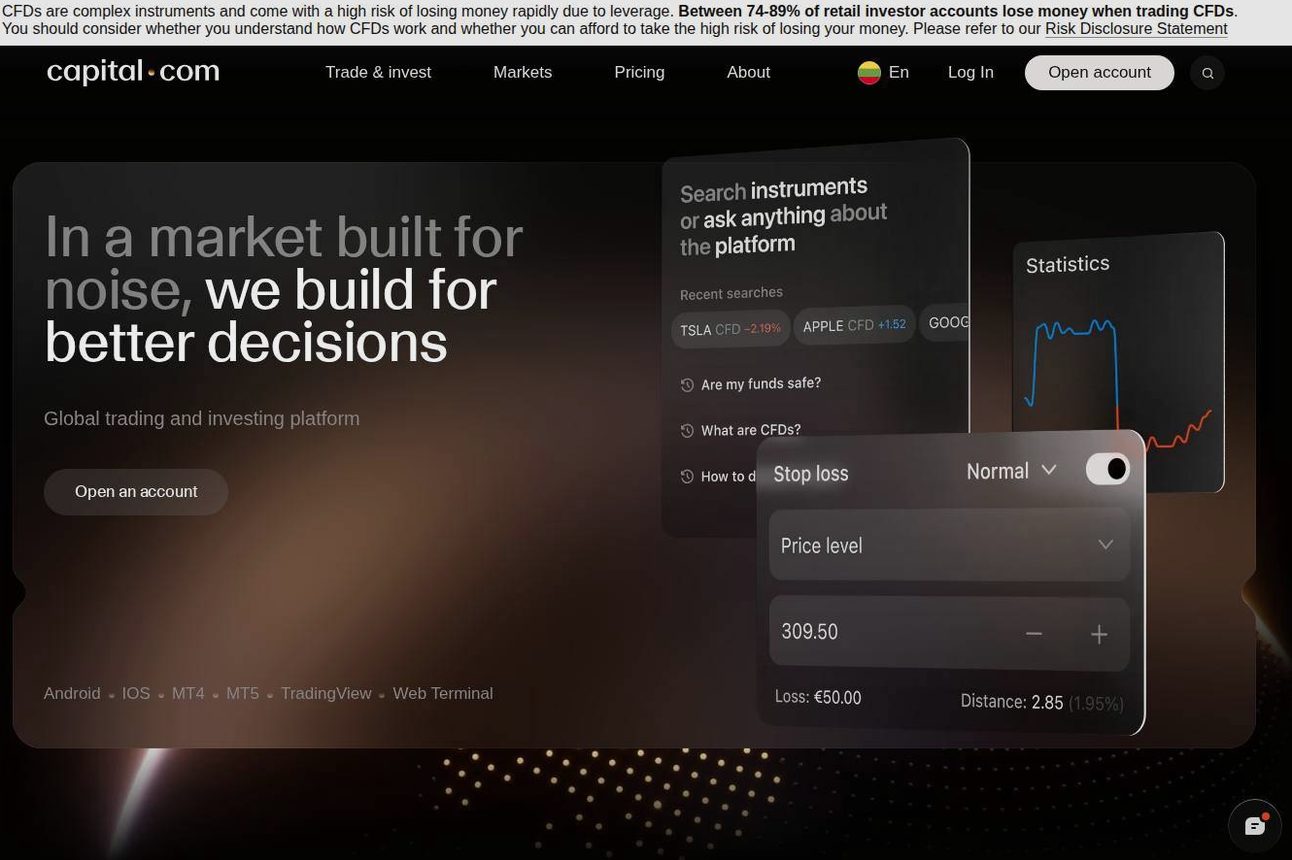Click the 'Distance: 2.85' value

1012,702
